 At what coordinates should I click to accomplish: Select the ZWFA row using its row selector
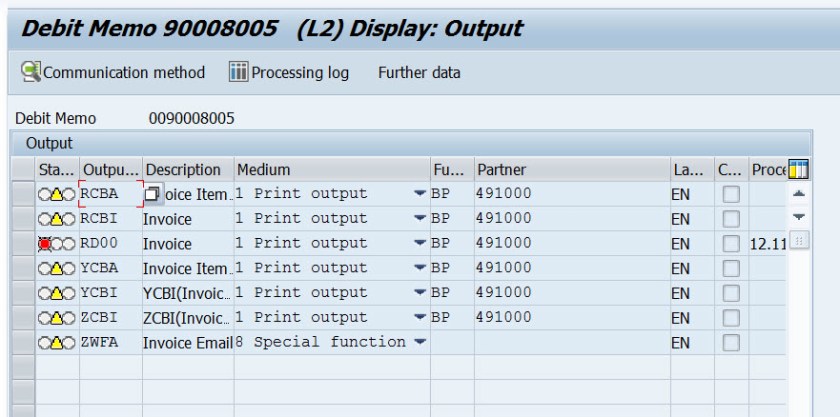23,342
